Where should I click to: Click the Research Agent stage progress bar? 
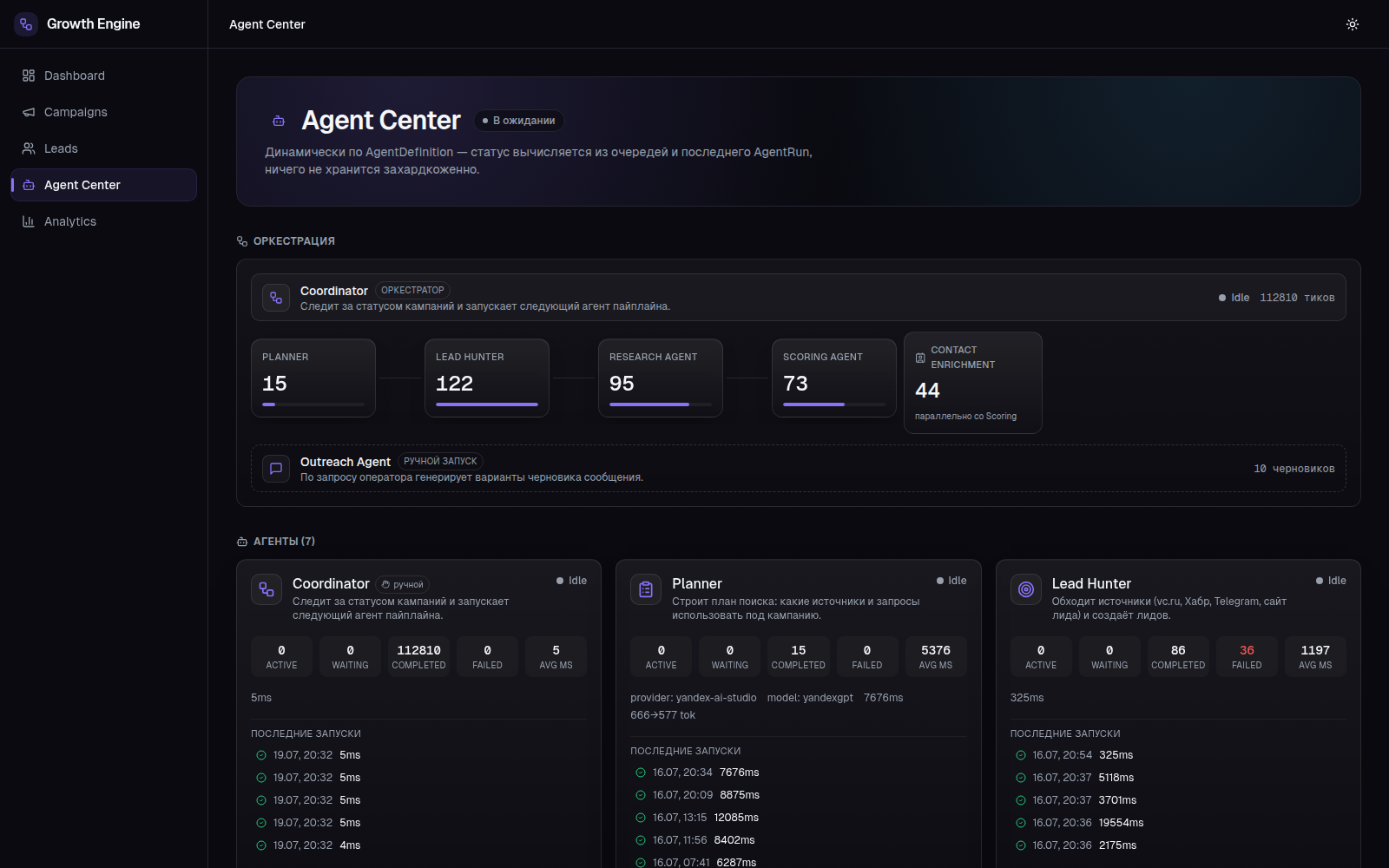pyautogui.click(x=661, y=404)
